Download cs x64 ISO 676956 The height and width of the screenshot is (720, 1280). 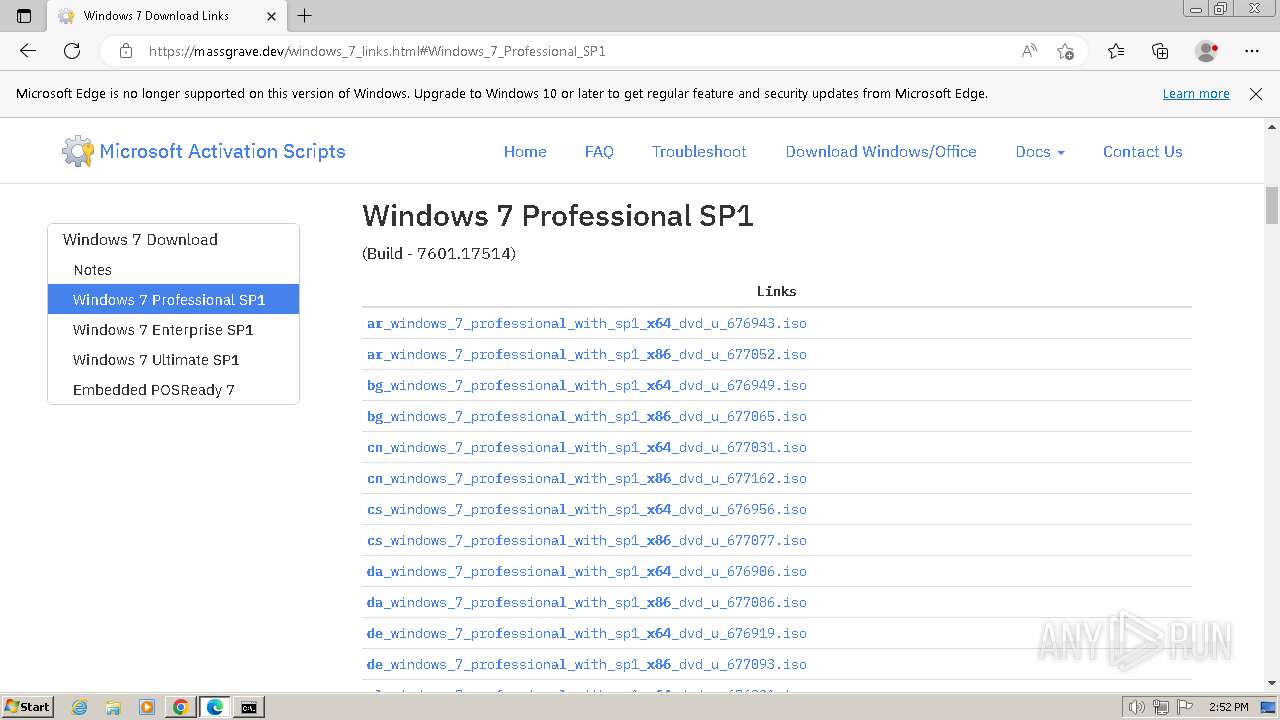(x=587, y=510)
